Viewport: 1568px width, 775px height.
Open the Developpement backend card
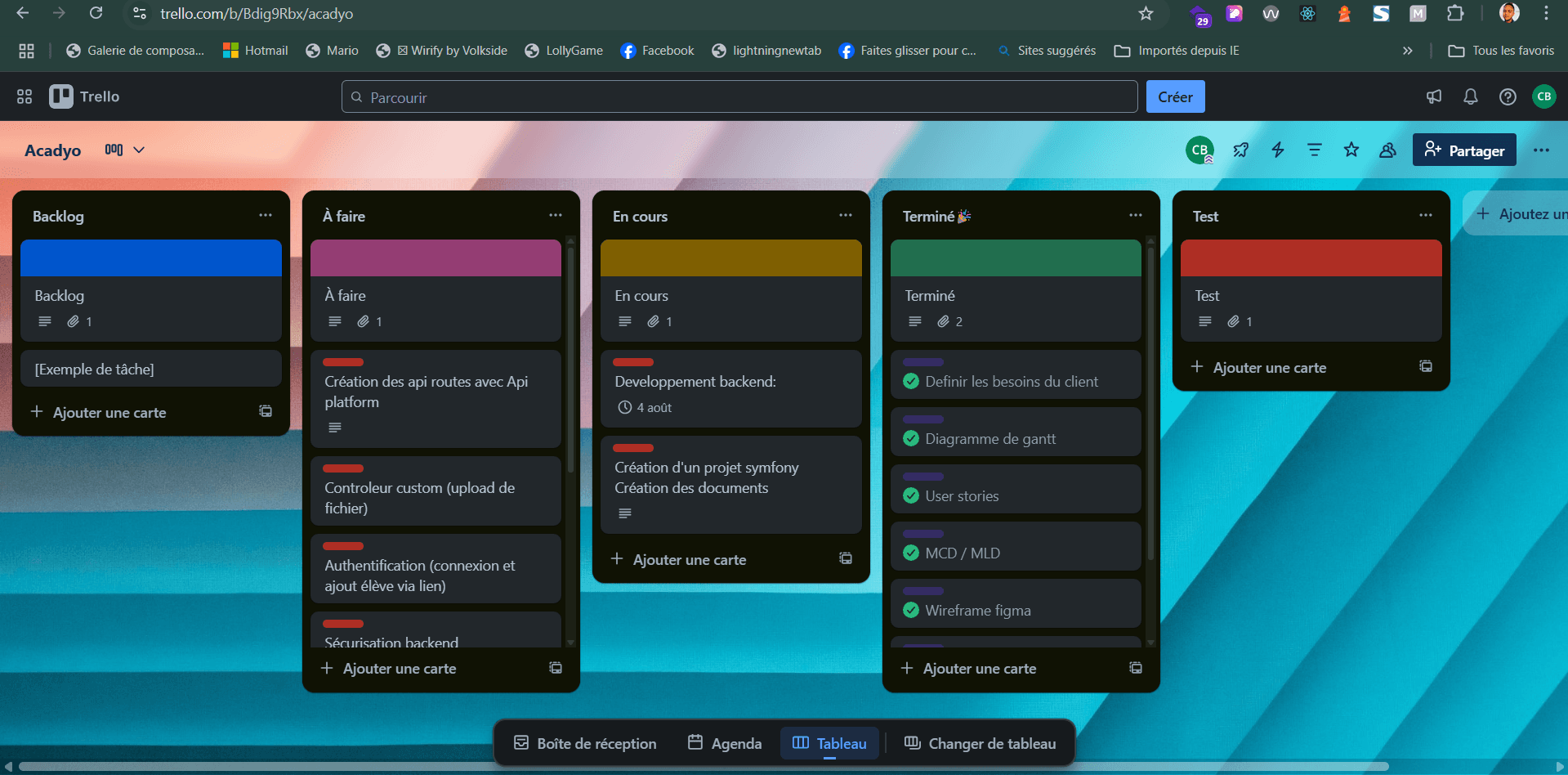[731, 388]
